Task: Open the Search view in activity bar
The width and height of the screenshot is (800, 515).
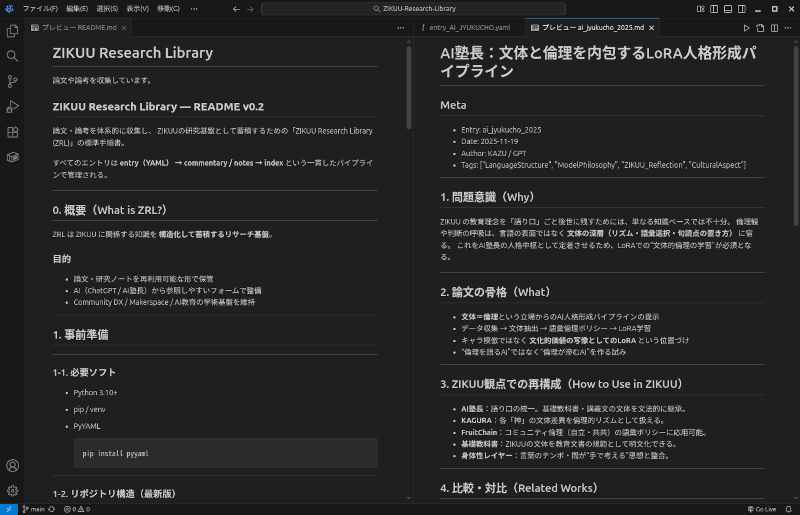Action: point(12,56)
